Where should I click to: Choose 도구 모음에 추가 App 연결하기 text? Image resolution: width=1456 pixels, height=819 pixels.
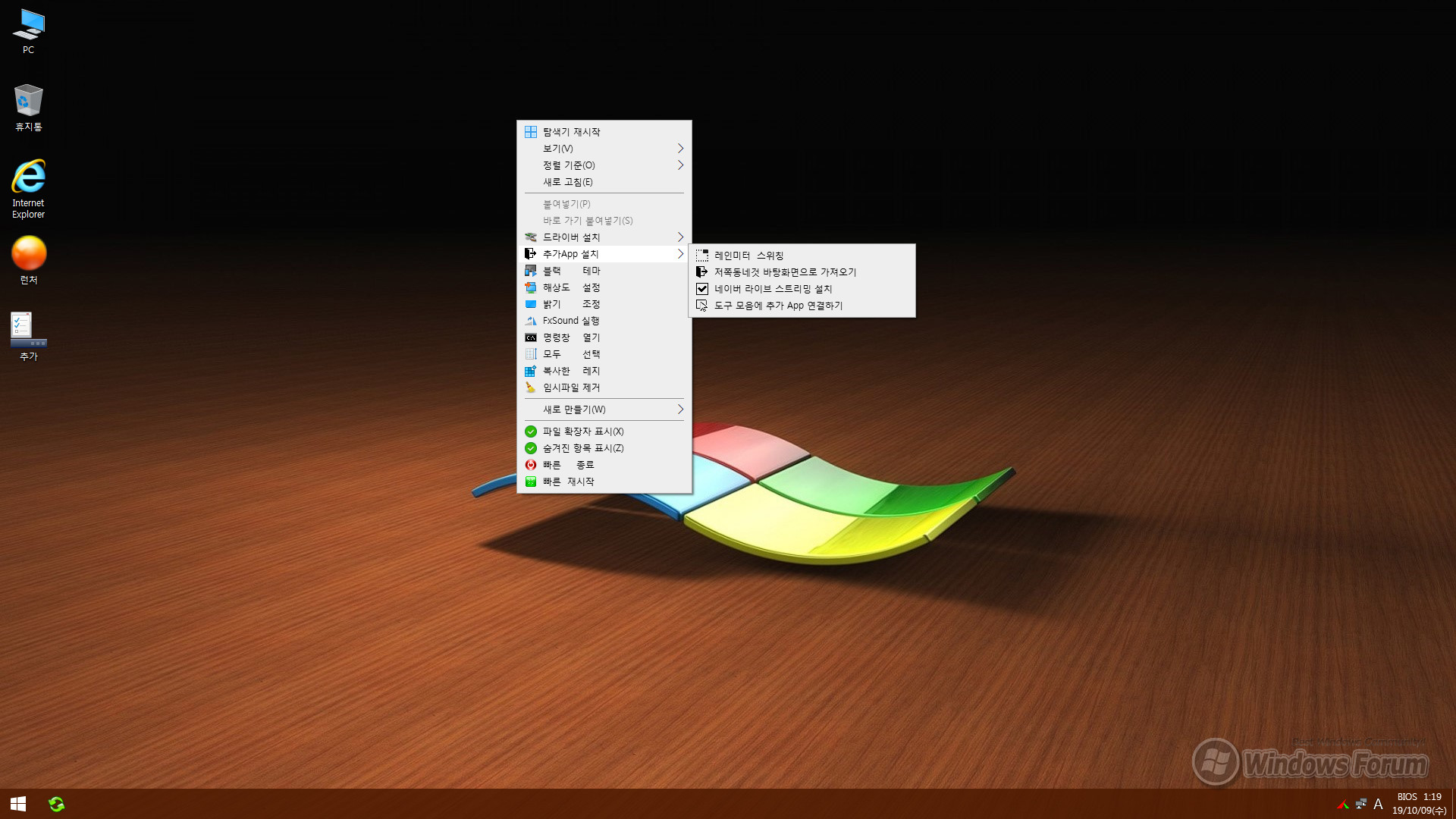778,306
